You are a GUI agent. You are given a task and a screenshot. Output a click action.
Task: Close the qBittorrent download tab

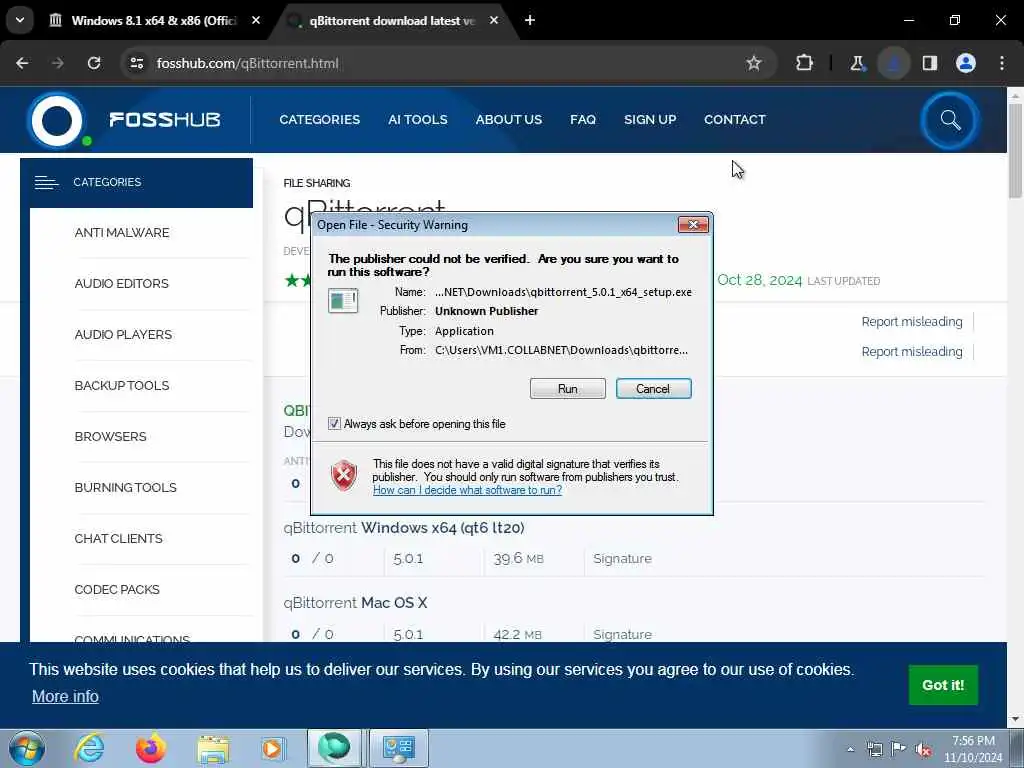click(x=494, y=20)
